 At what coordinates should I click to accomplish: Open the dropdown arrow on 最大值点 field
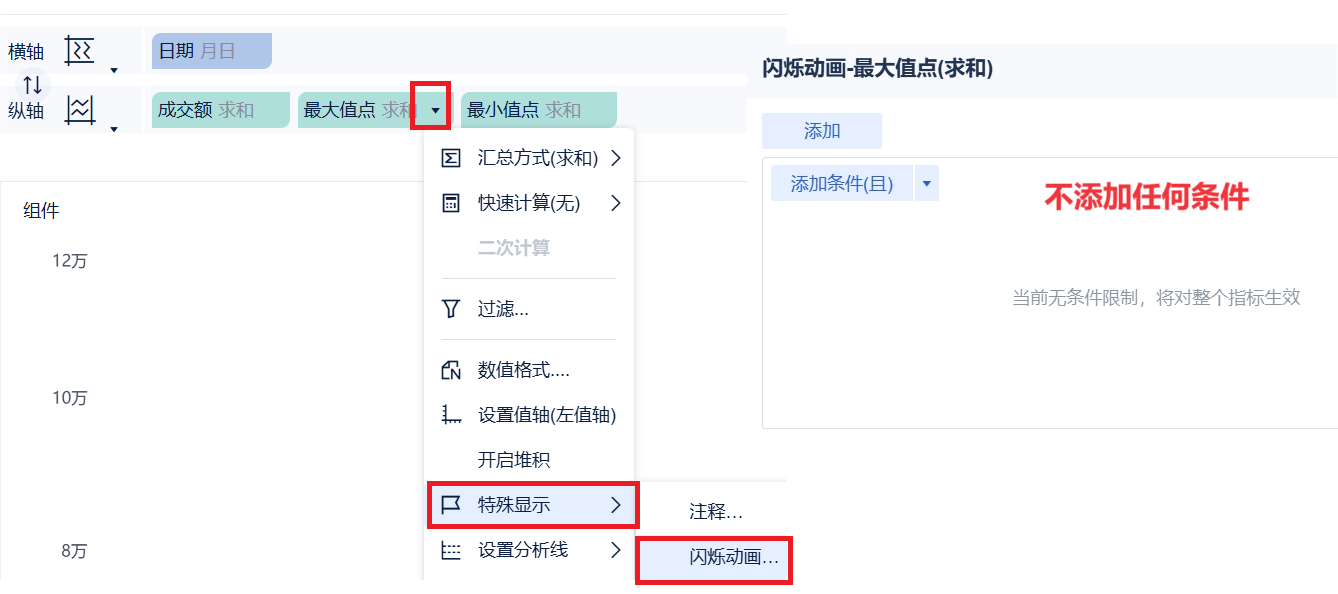click(435, 110)
